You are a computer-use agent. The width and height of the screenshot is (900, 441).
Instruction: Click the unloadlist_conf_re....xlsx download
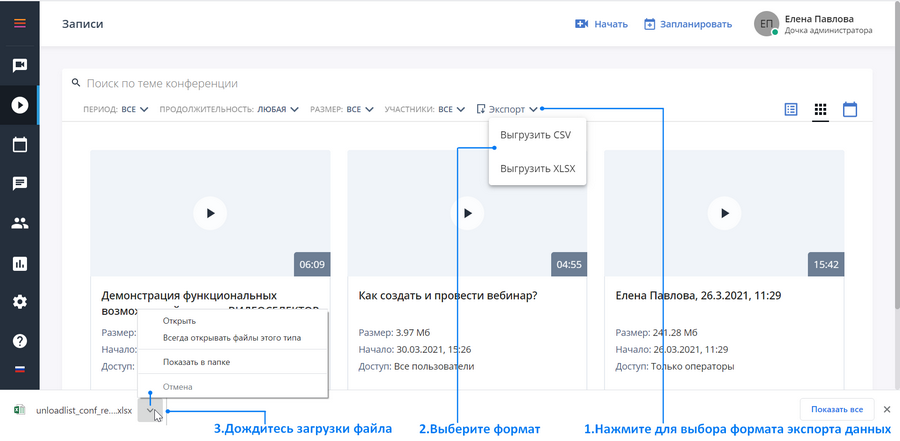(84, 411)
